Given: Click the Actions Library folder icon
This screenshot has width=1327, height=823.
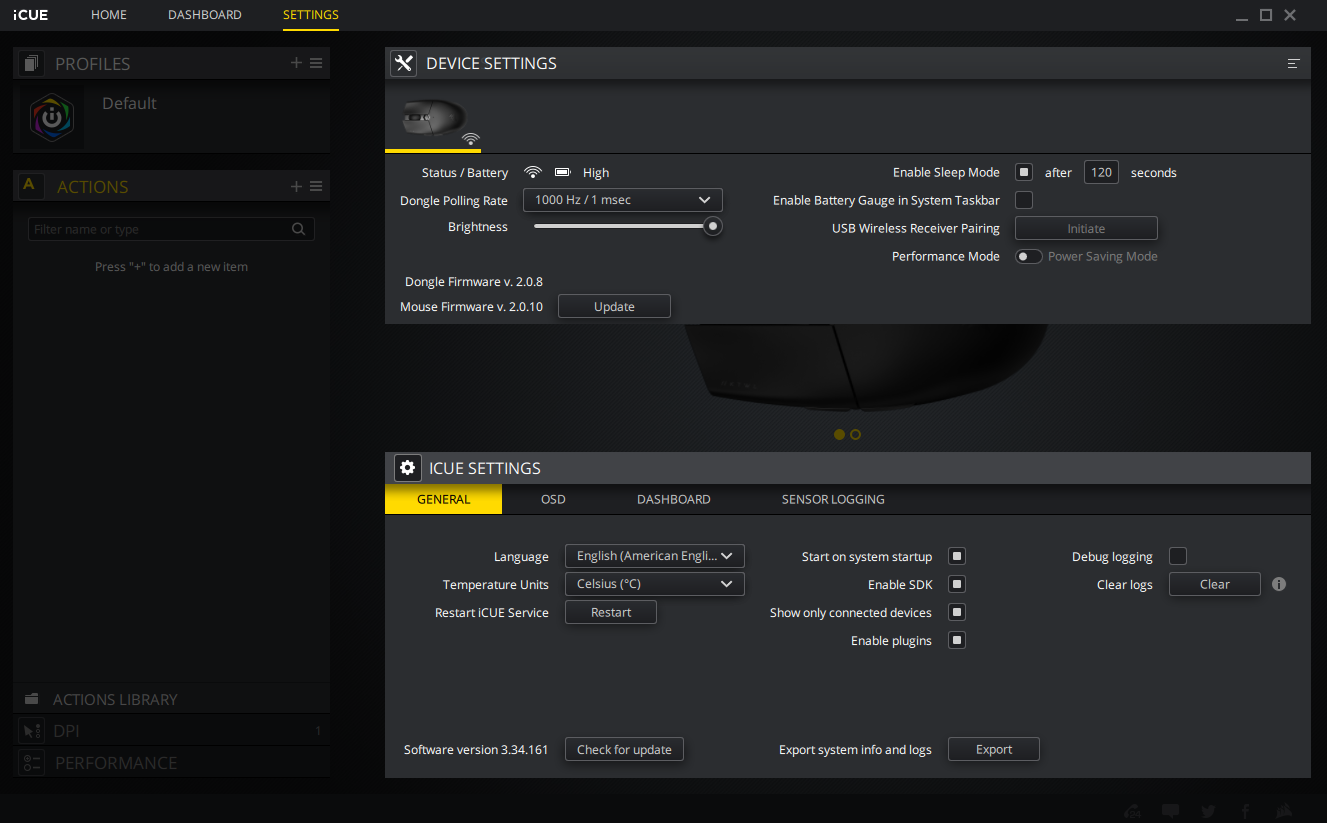Looking at the screenshot, I should click(31, 699).
